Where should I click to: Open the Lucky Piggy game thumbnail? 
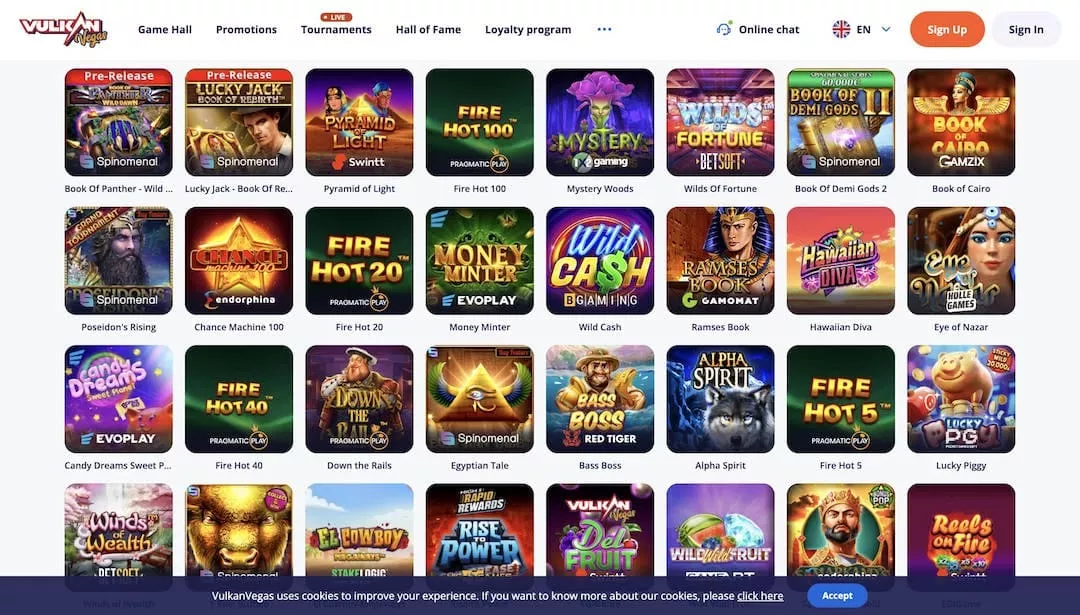pyautogui.click(x=961, y=399)
